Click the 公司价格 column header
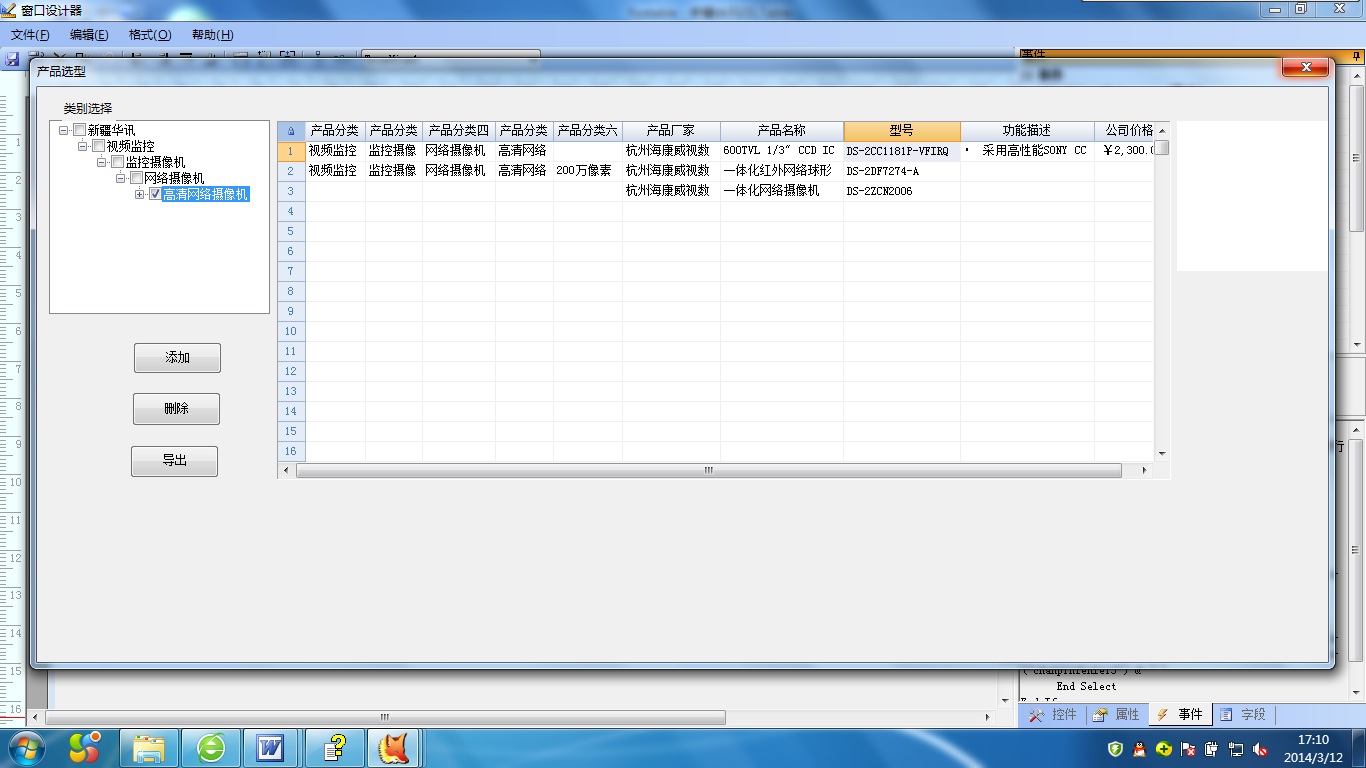Screen dimensions: 1366x768 (1125, 131)
